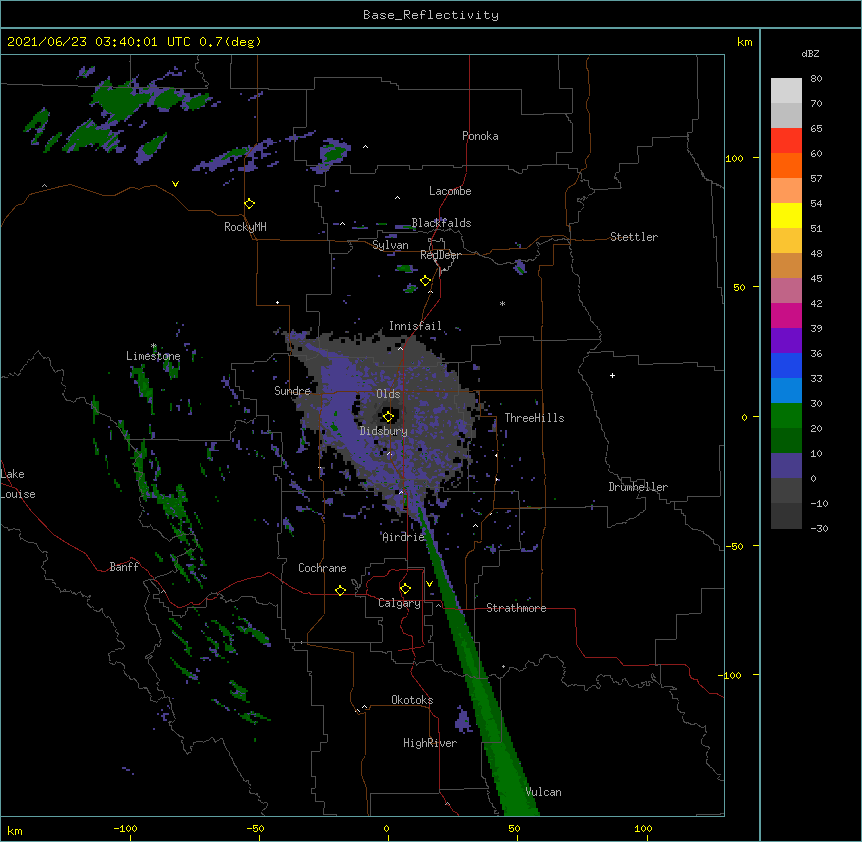
Task: Select the pink 42-45 dBZ legend swatch
Action: [786, 290]
